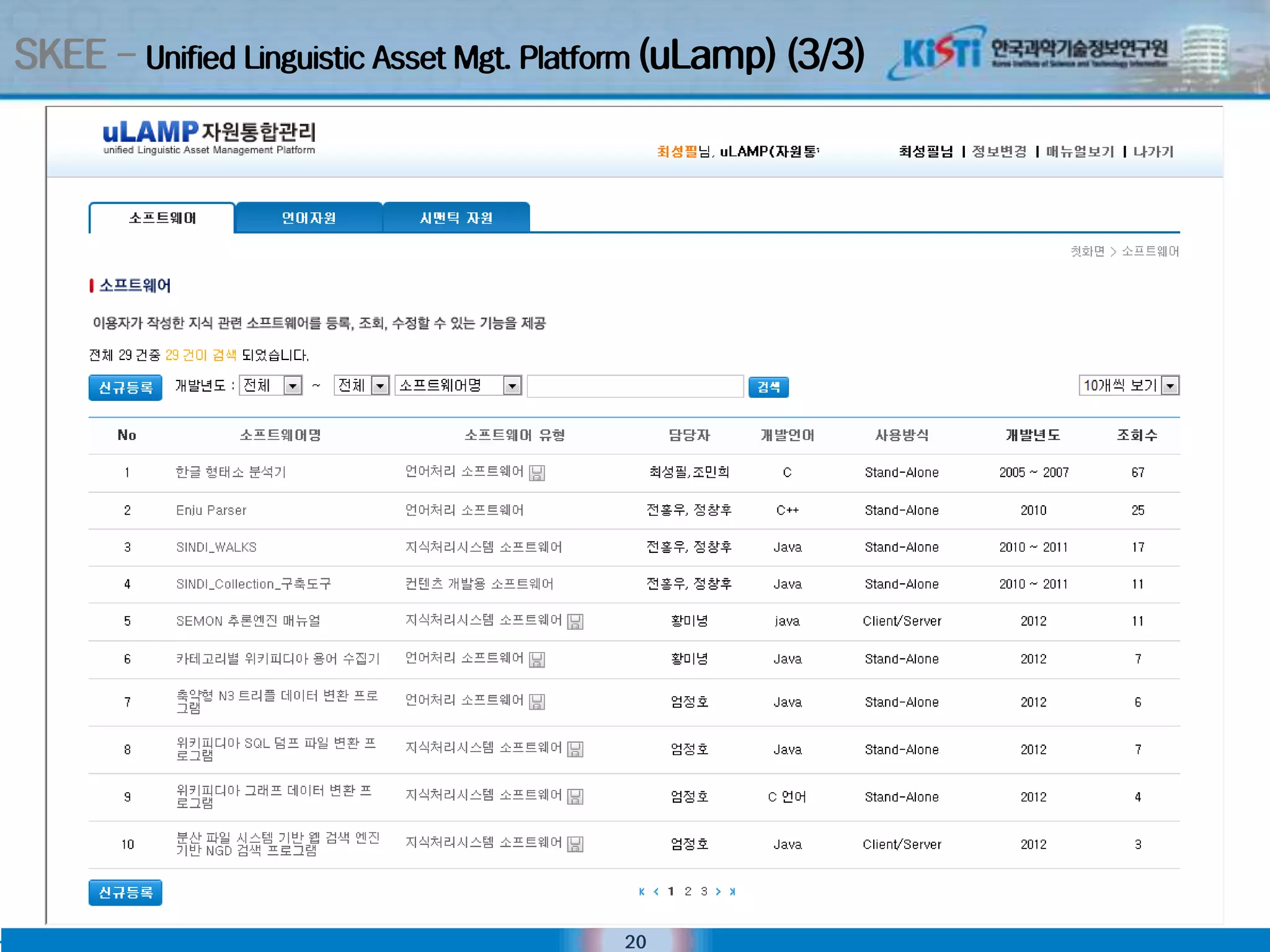Click the disk icon in 분산 파일 시스템 row
The width and height of the screenshot is (1270, 952).
point(575,844)
